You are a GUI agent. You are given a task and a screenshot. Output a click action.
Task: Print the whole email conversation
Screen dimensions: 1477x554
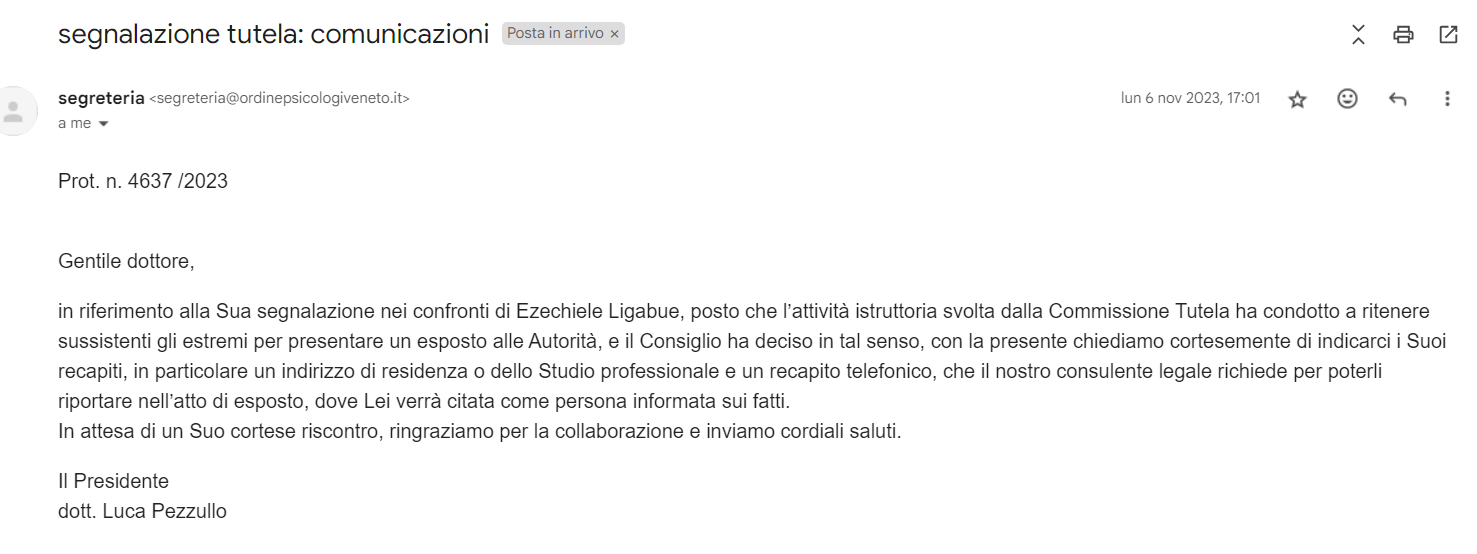(x=1403, y=35)
